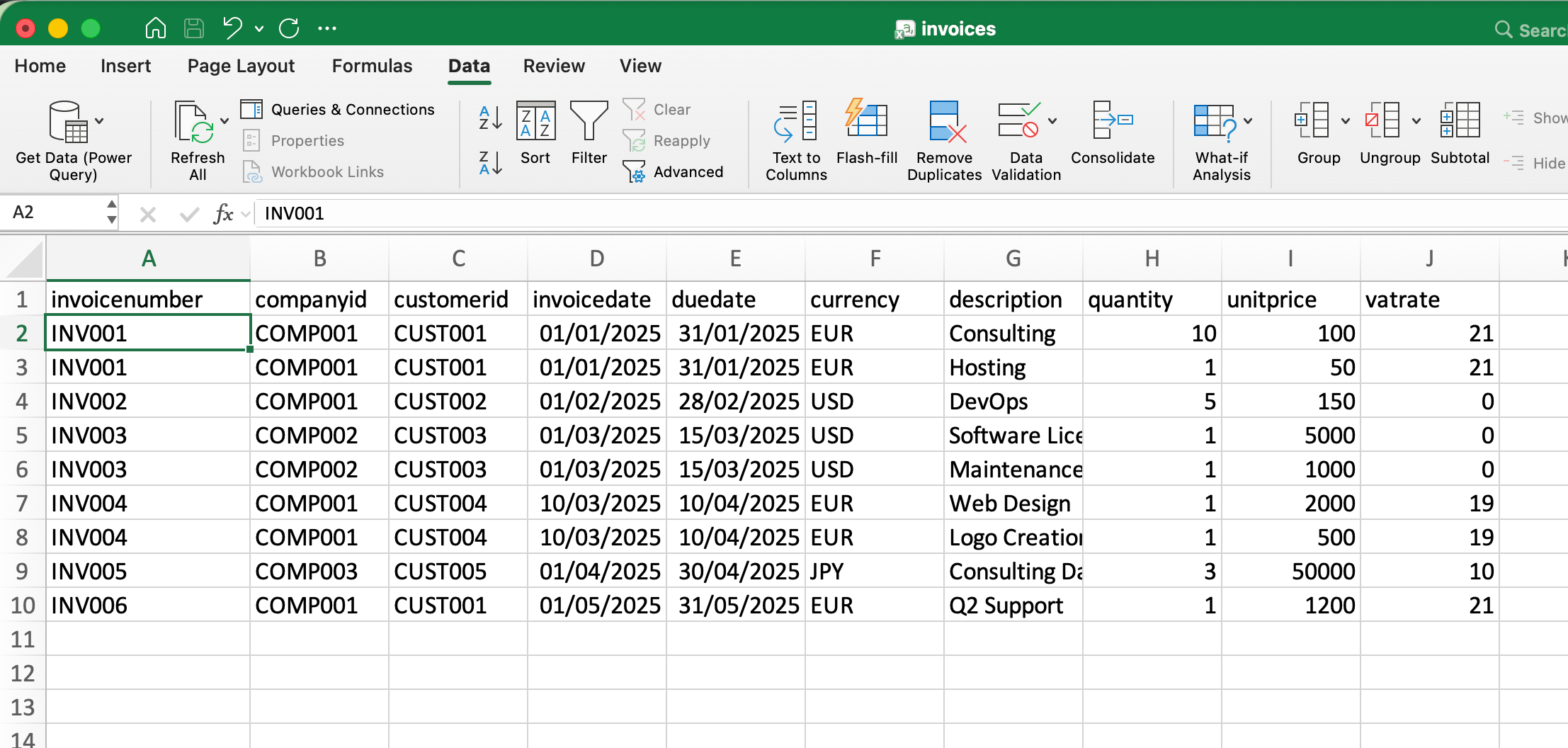Screen dimensions: 1568x748
Task: Switch to the Formulas tab
Action: point(372,66)
